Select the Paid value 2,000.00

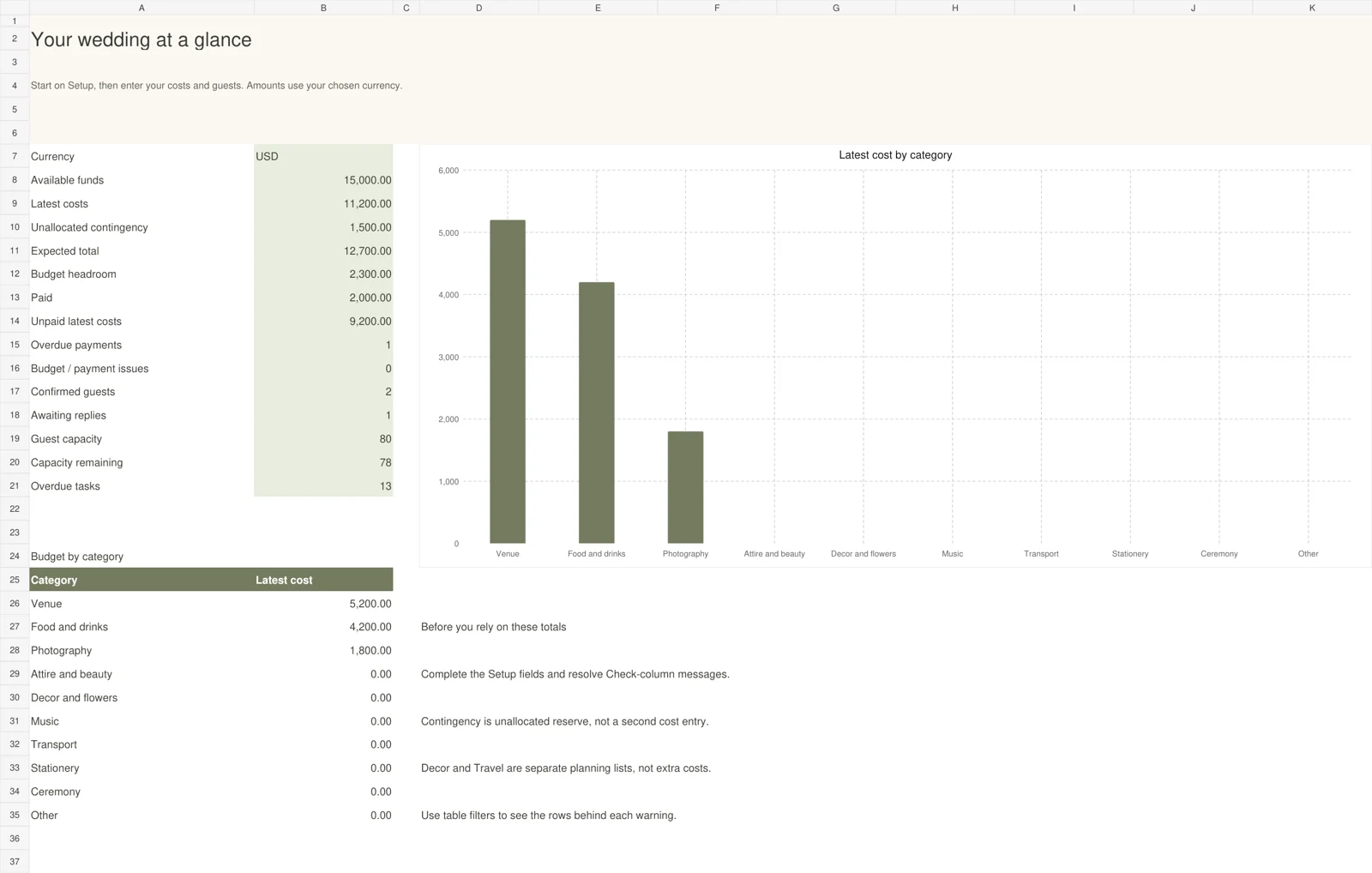323,298
